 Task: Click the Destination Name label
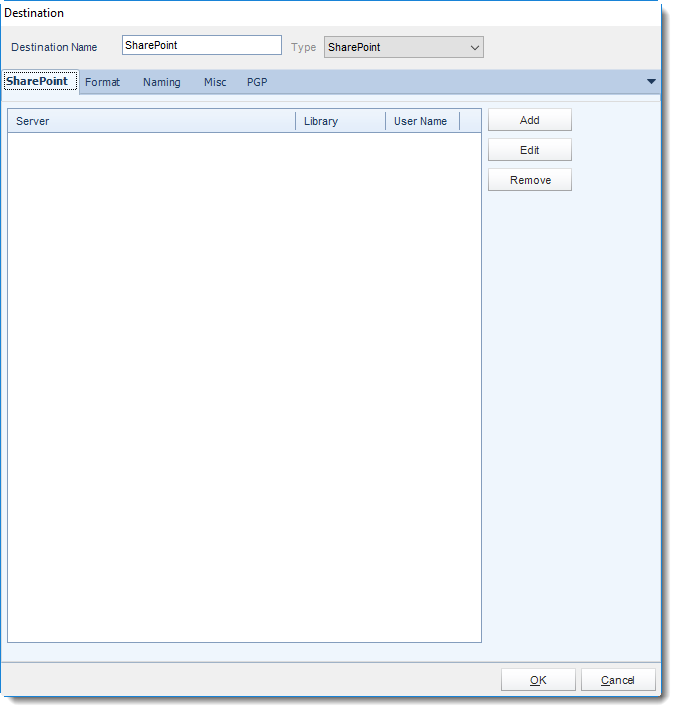pos(54,47)
